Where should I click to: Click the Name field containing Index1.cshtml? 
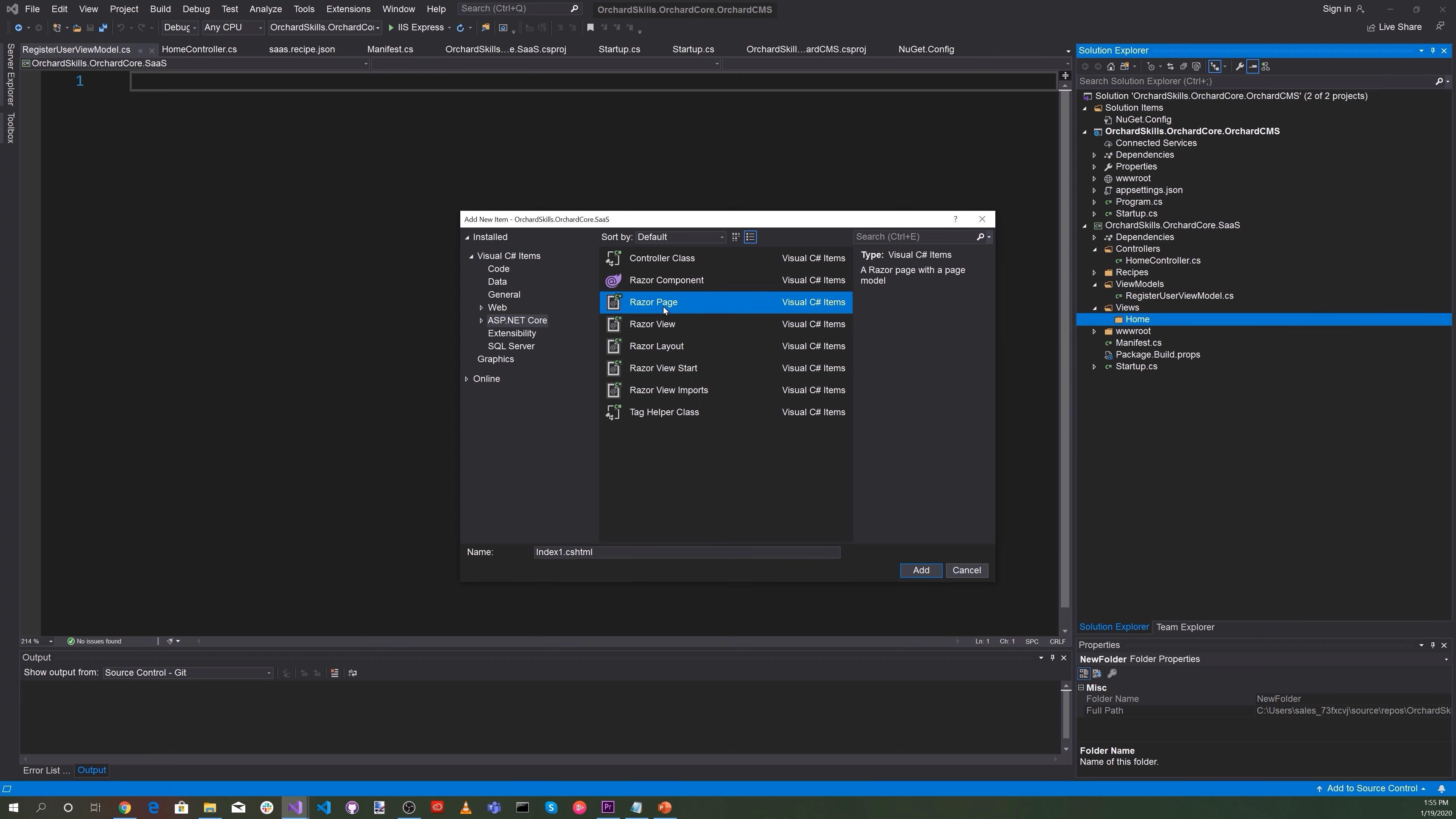tap(687, 552)
